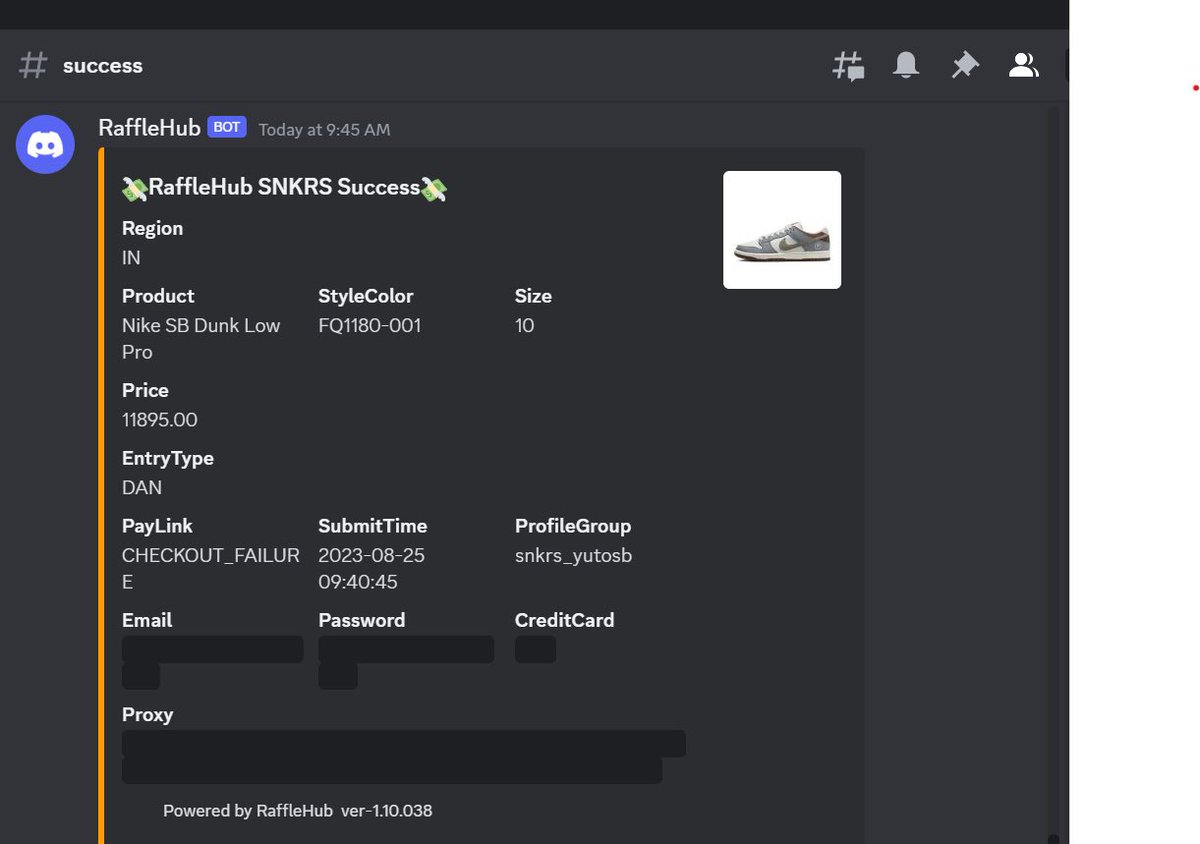This screenshot has width=1200, height=844.
Task: Click the 'RaffleHub SNKRS Success' embed title
Action: [x=284, y=188]
